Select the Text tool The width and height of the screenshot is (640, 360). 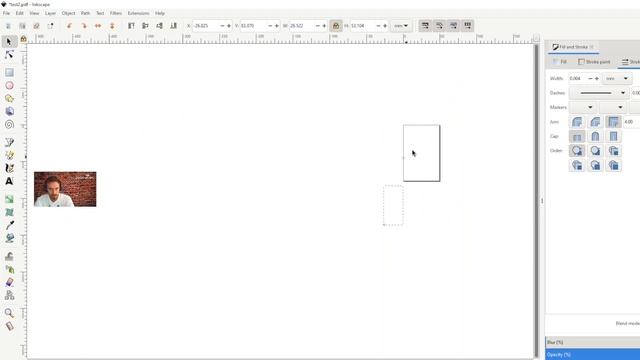9,181
